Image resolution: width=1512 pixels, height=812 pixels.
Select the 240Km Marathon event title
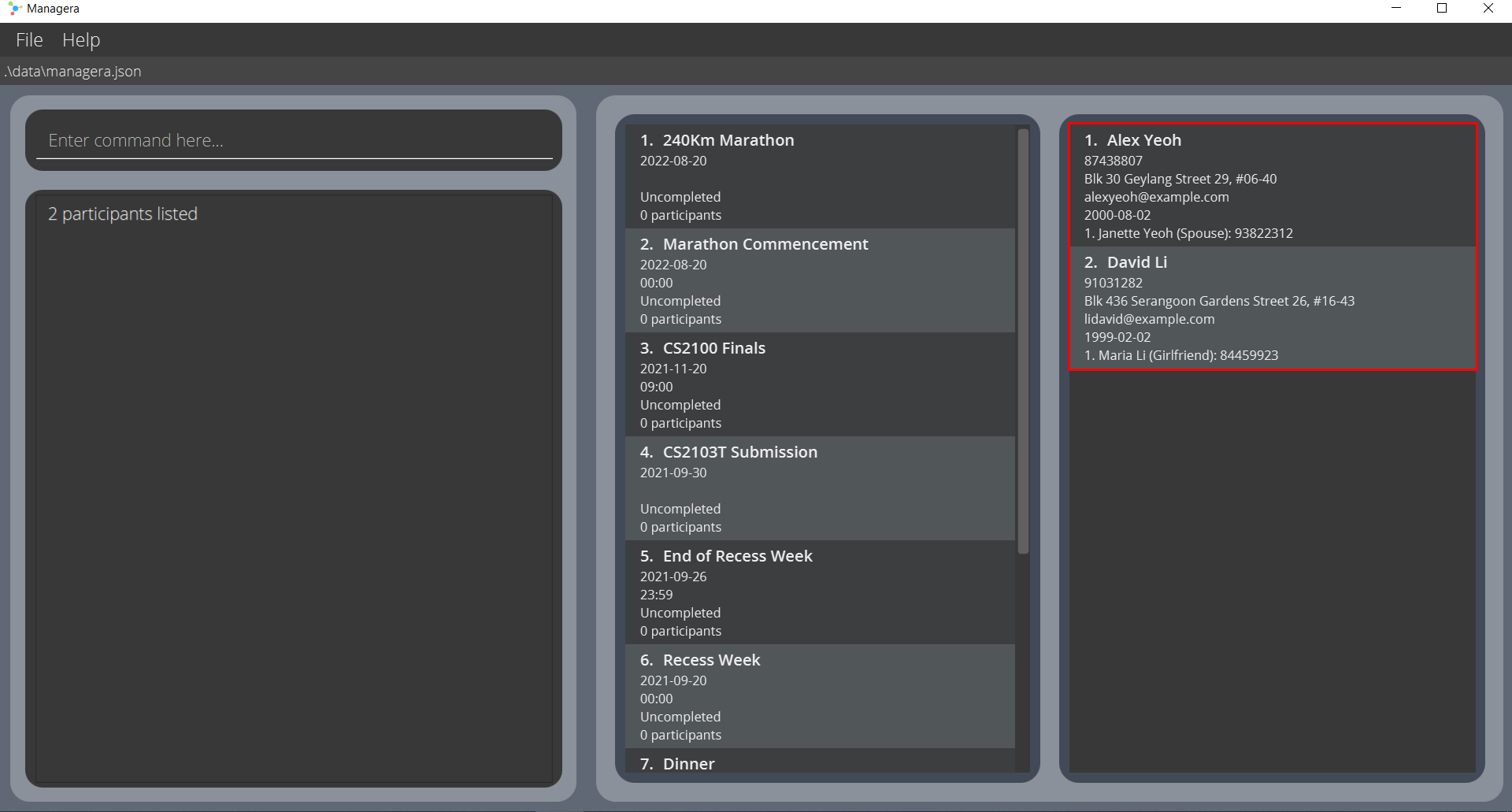[x=728, y=140]
